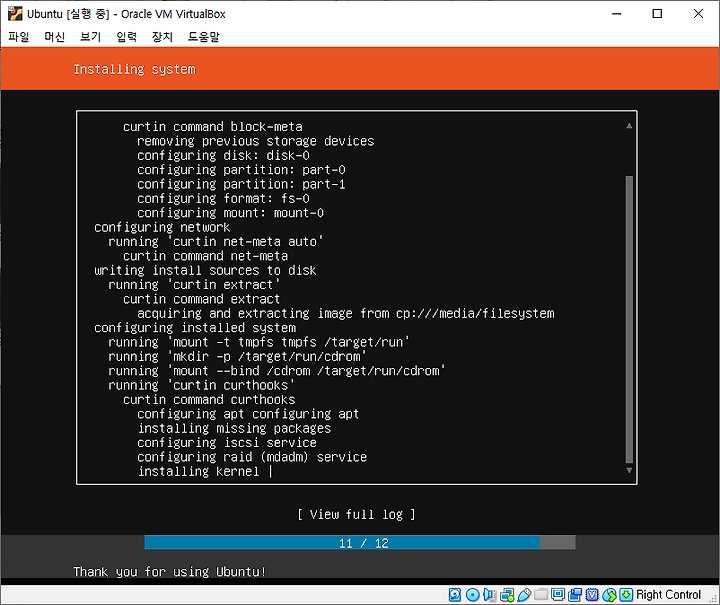This screenshot has height=605, width=720.
Task: Click 'curtin command extract' line
Action: pos(202,299)
